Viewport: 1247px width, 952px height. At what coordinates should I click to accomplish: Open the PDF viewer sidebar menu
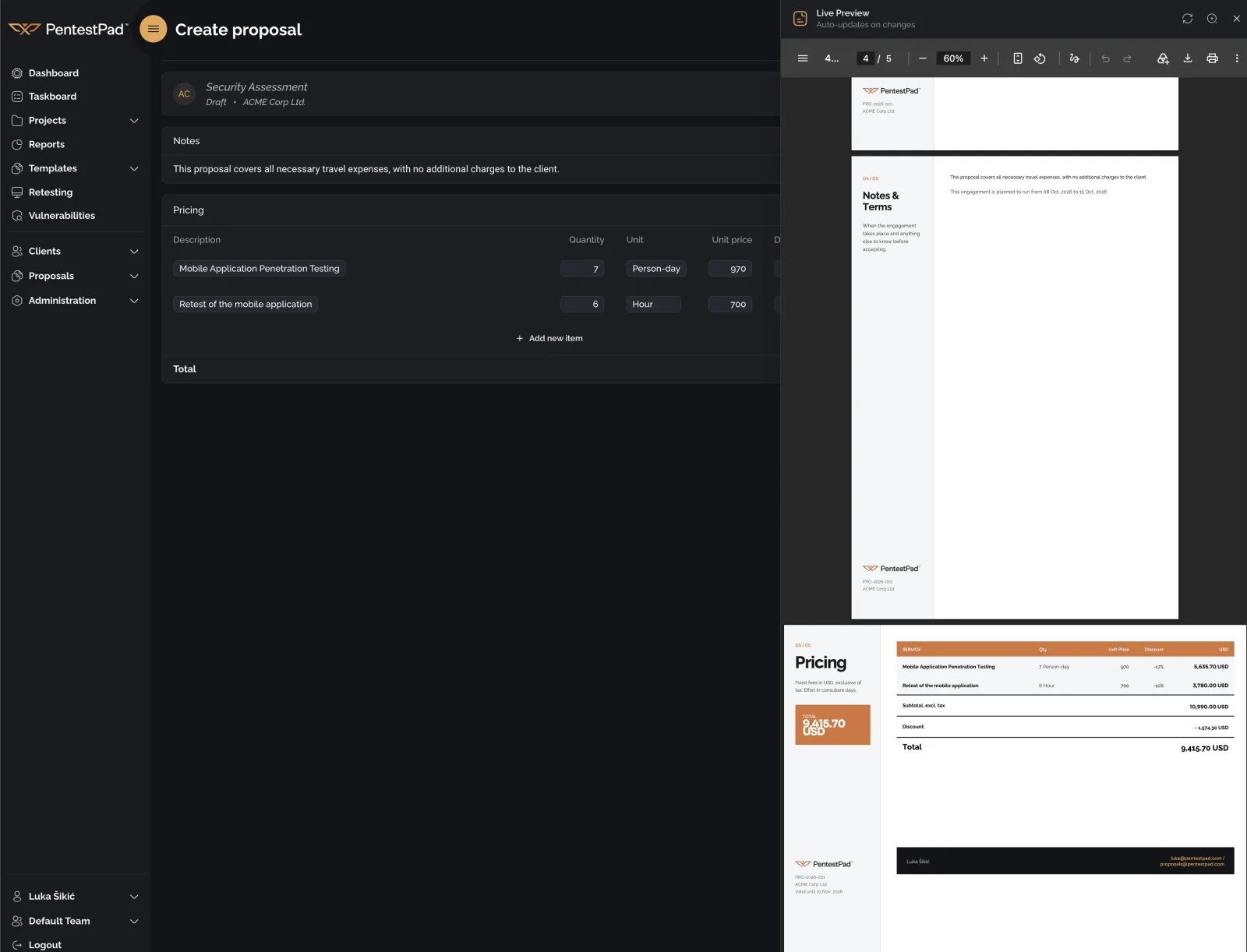coord(803,58)
